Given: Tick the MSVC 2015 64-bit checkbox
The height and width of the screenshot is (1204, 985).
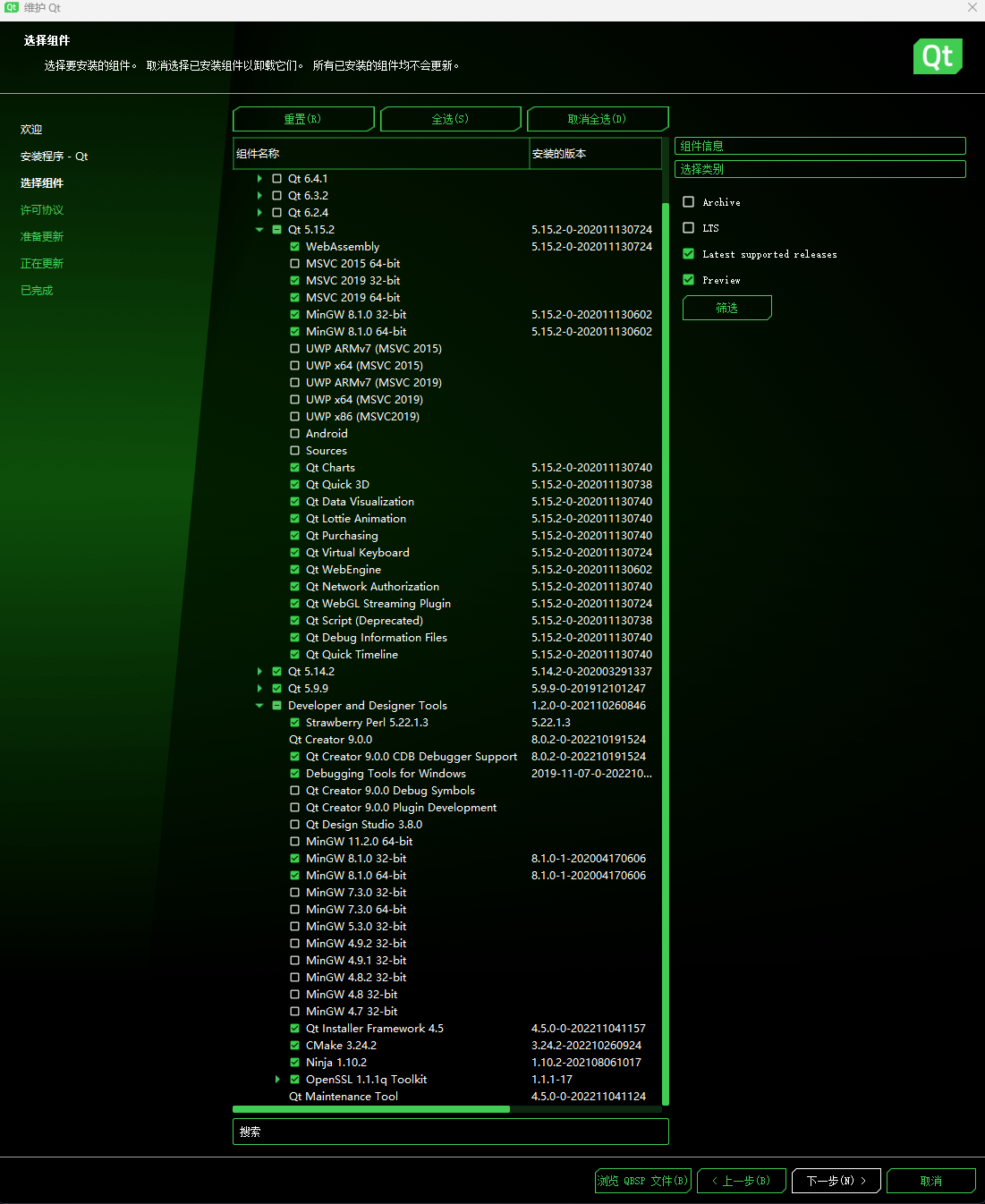Looking at the screenshot, I should (x=295, y=264).
